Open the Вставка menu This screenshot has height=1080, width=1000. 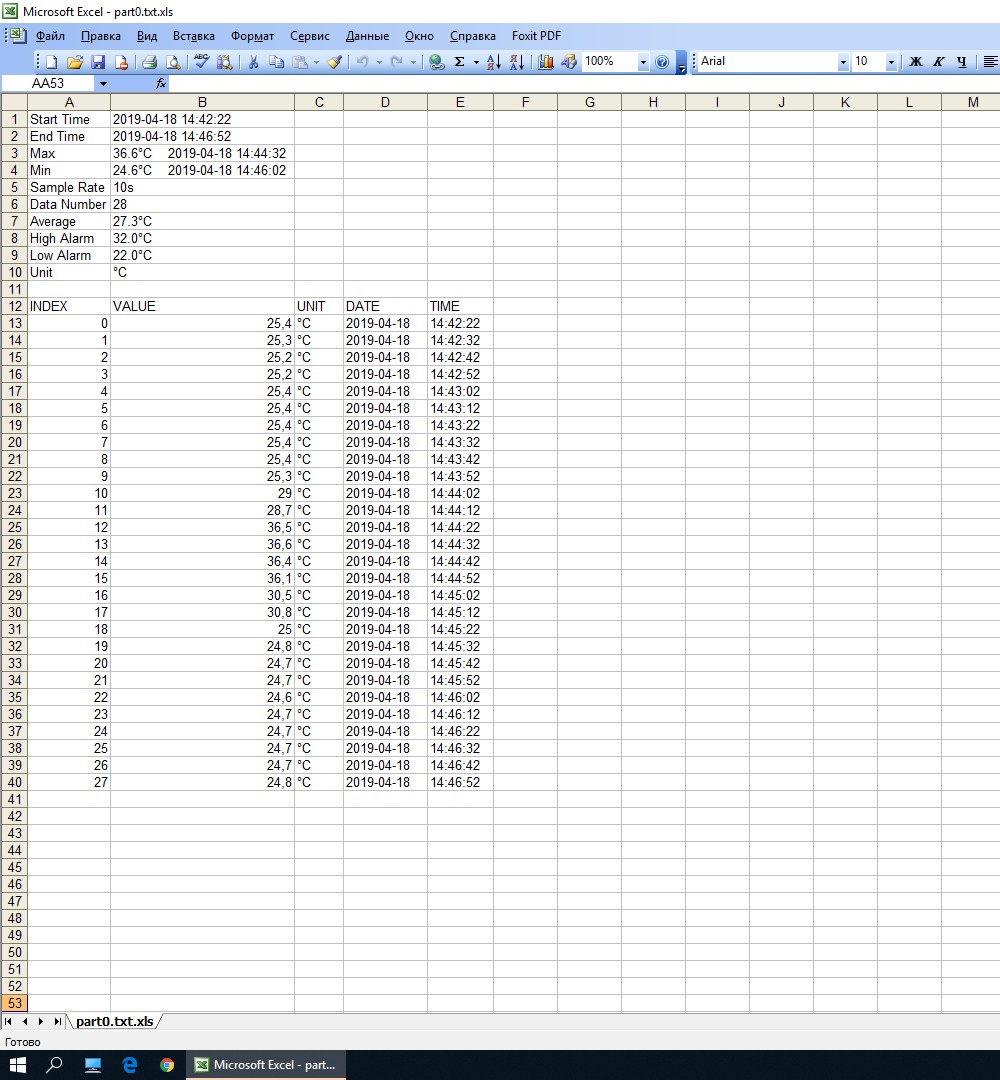point(194,36)
